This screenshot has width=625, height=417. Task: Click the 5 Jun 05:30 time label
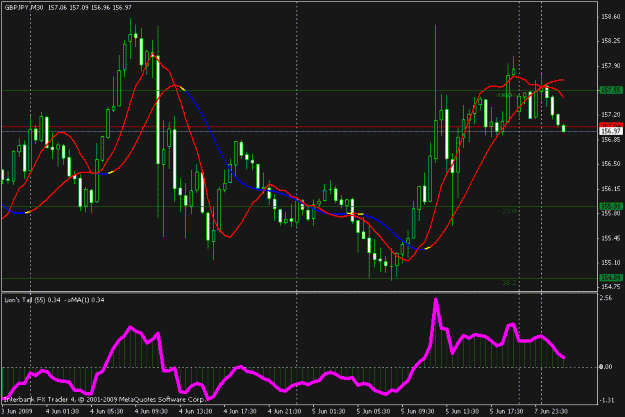(x=373, y=411)
